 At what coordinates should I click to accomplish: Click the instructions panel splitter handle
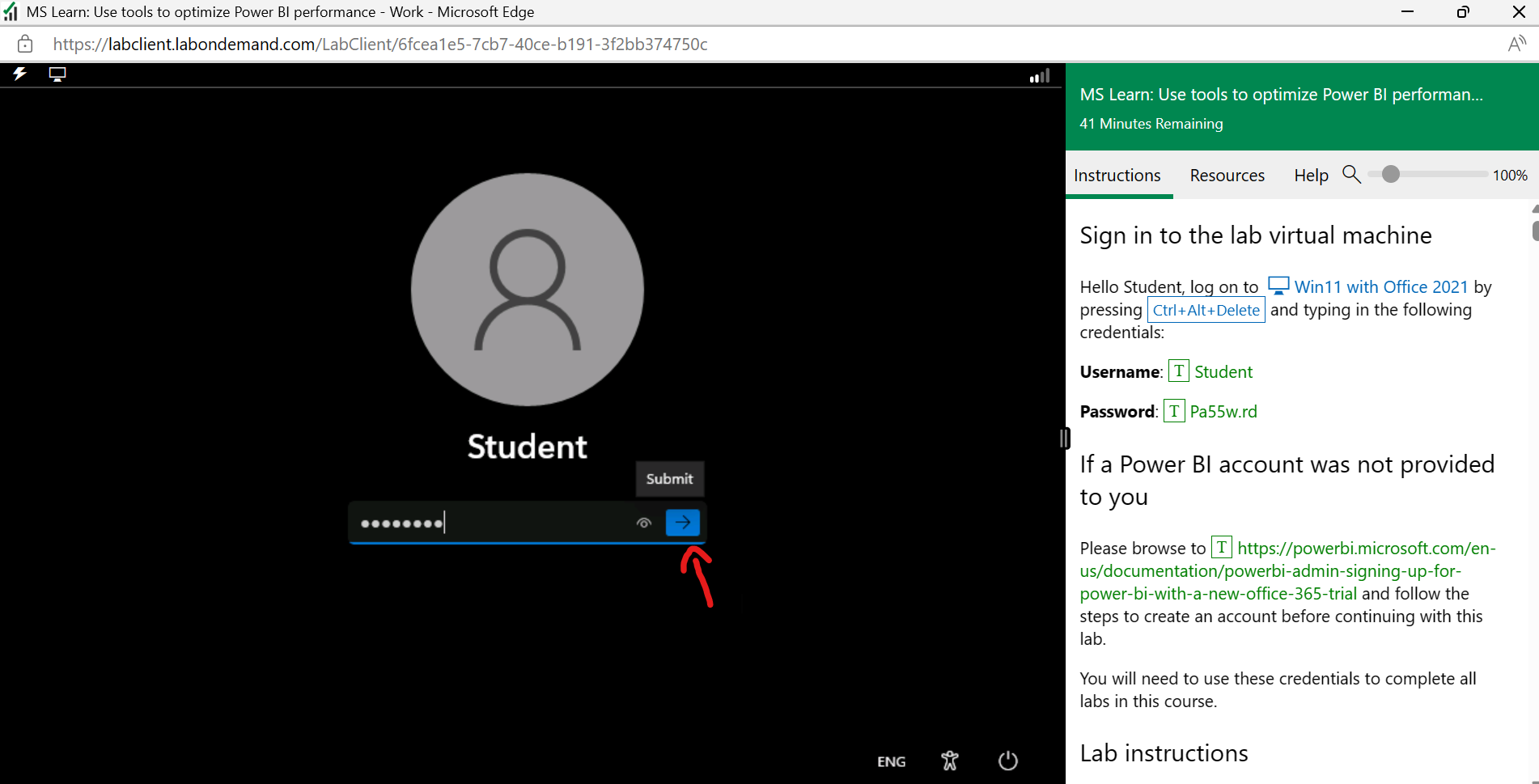click(1065, 438)
